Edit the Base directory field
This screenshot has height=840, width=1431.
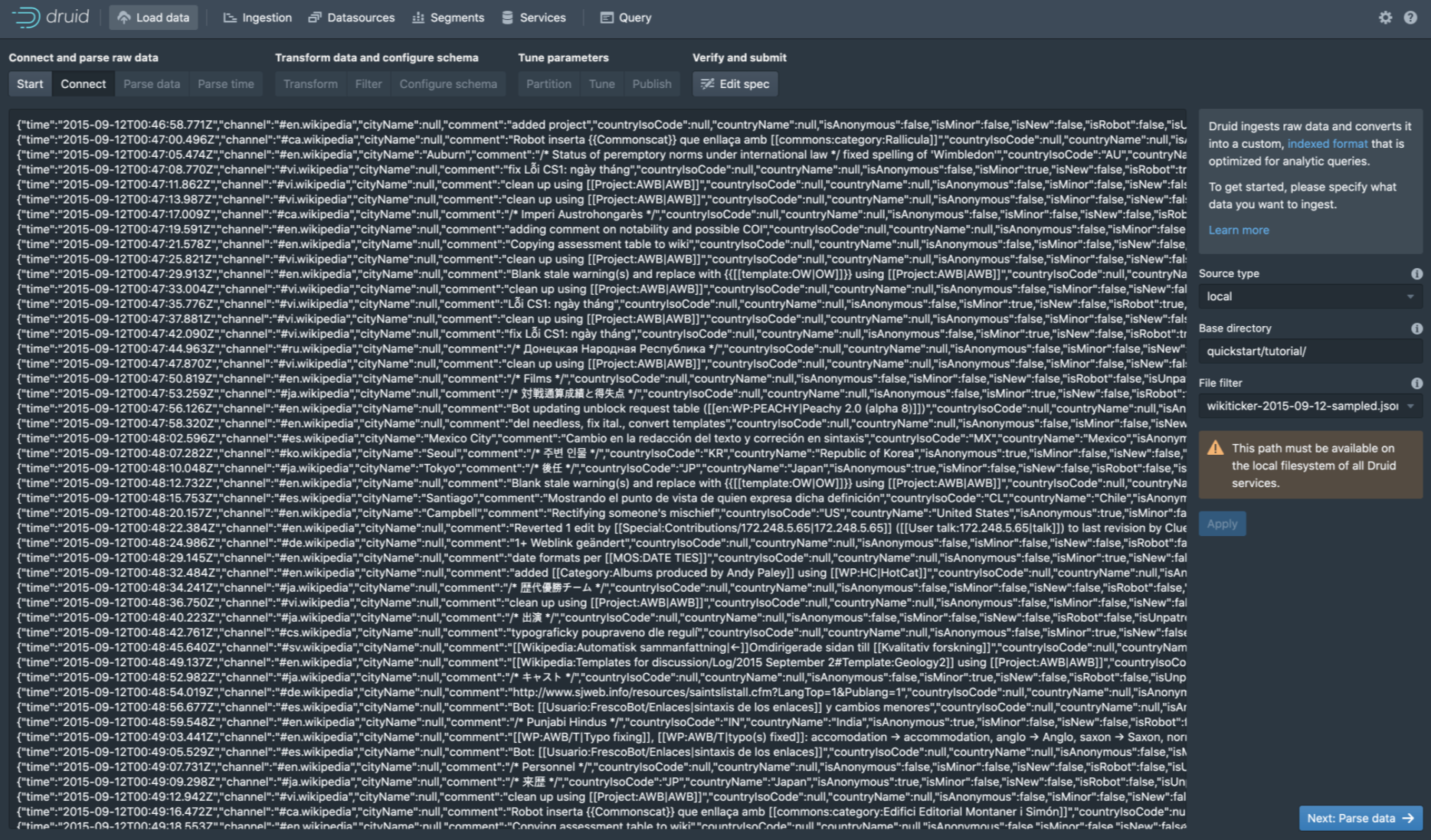tap(1311, 351)
